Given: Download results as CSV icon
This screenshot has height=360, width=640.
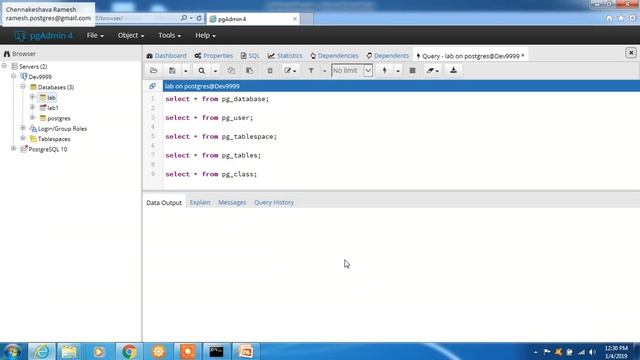Looking at the screenshot, I should coord(453,71).
